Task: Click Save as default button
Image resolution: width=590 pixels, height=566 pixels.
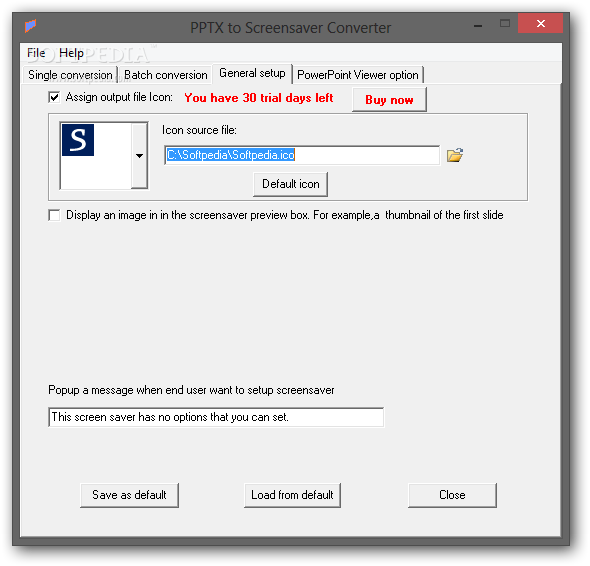Action: [129, 495]
